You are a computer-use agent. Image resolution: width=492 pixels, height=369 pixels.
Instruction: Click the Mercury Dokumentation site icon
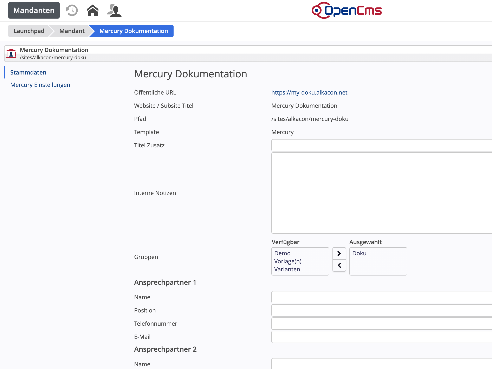[11, 53]
